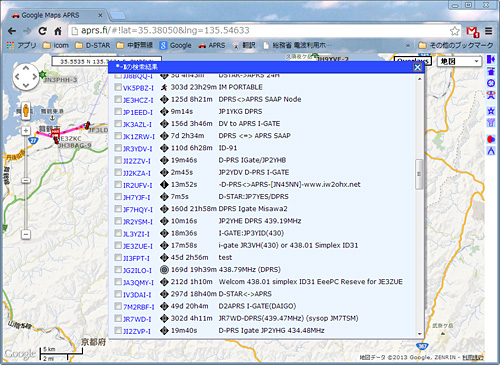Click the VK5PBZ-I runner symbol icon

coord(164,87)
